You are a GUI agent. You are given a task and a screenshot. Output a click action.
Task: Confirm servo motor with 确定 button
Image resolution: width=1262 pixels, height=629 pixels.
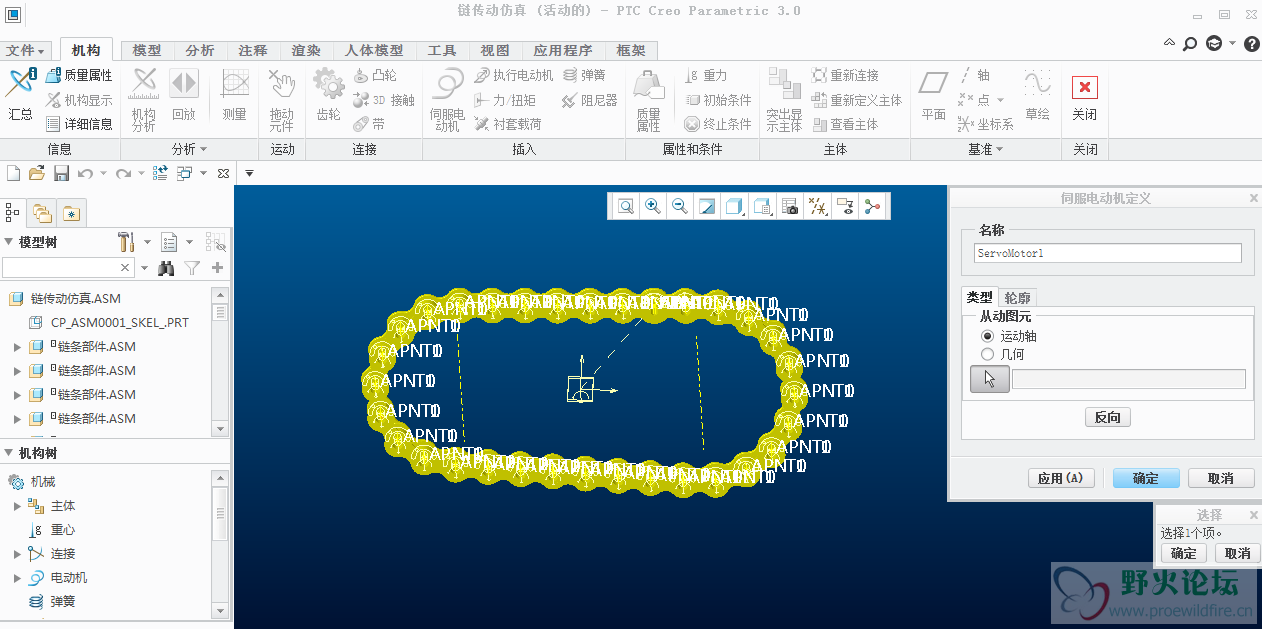coord(1146,479)
